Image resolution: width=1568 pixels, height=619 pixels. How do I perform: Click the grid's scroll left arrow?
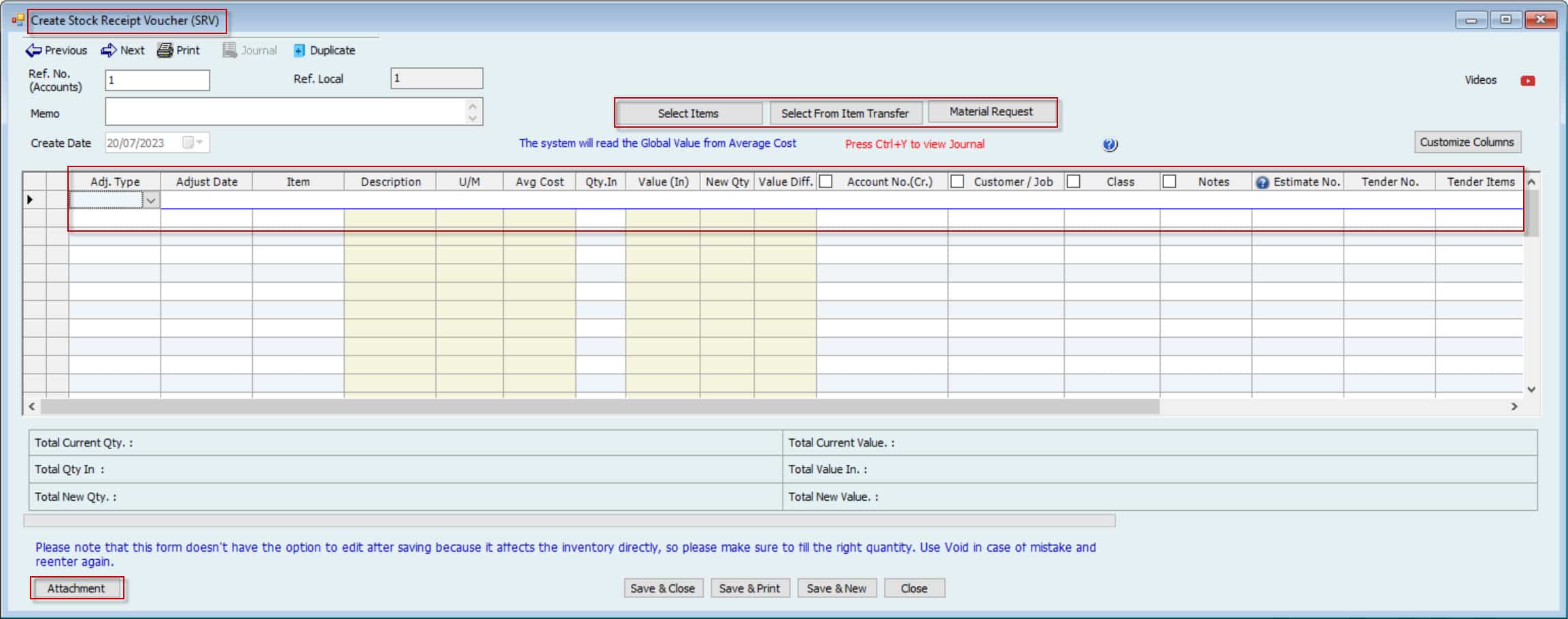pos(31,406)
